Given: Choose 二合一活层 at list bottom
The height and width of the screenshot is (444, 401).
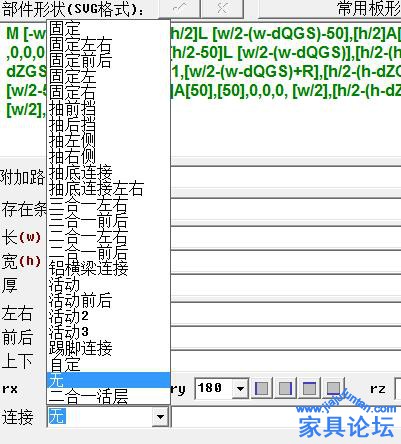Looking at the screenshot, I should pos(108,396).
